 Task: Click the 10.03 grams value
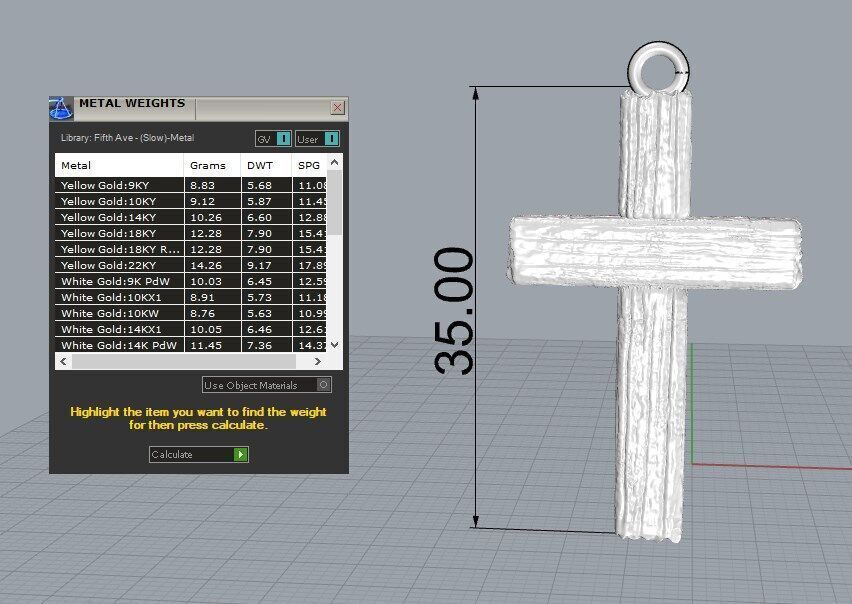(x=206, y=281)
